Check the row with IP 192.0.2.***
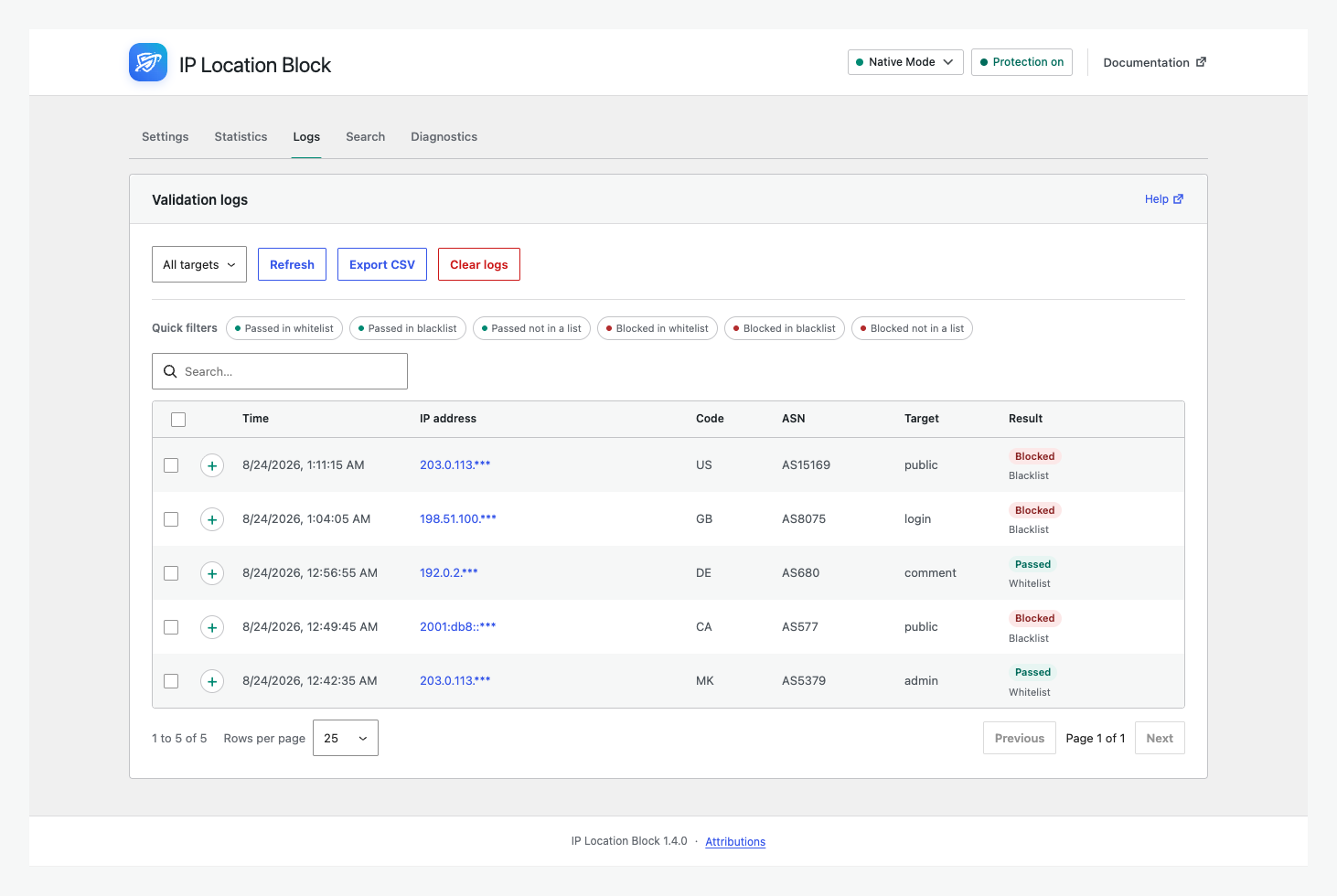The image size is (1337, 896). 171,573
